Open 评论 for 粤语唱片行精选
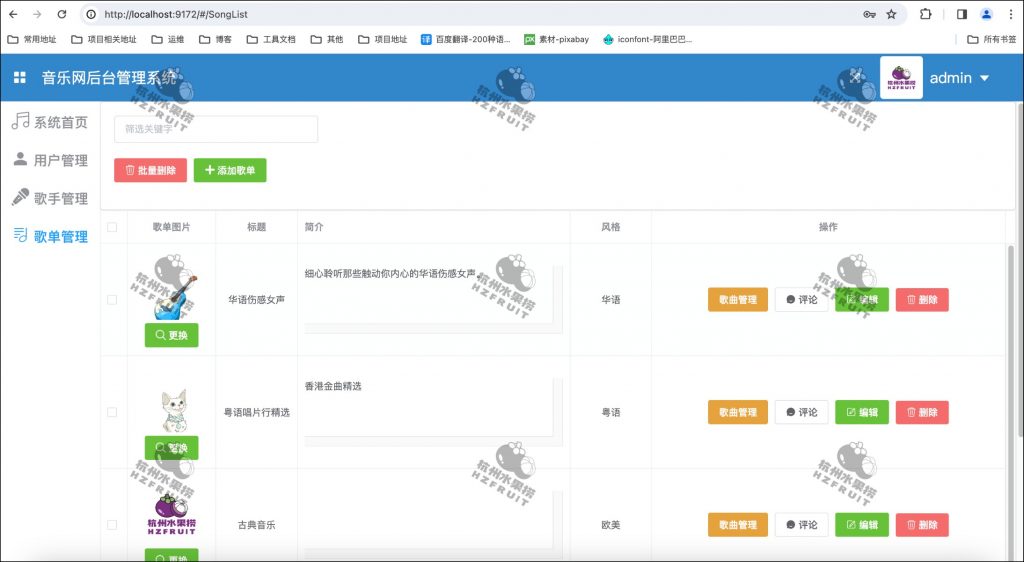 [802, 412]
